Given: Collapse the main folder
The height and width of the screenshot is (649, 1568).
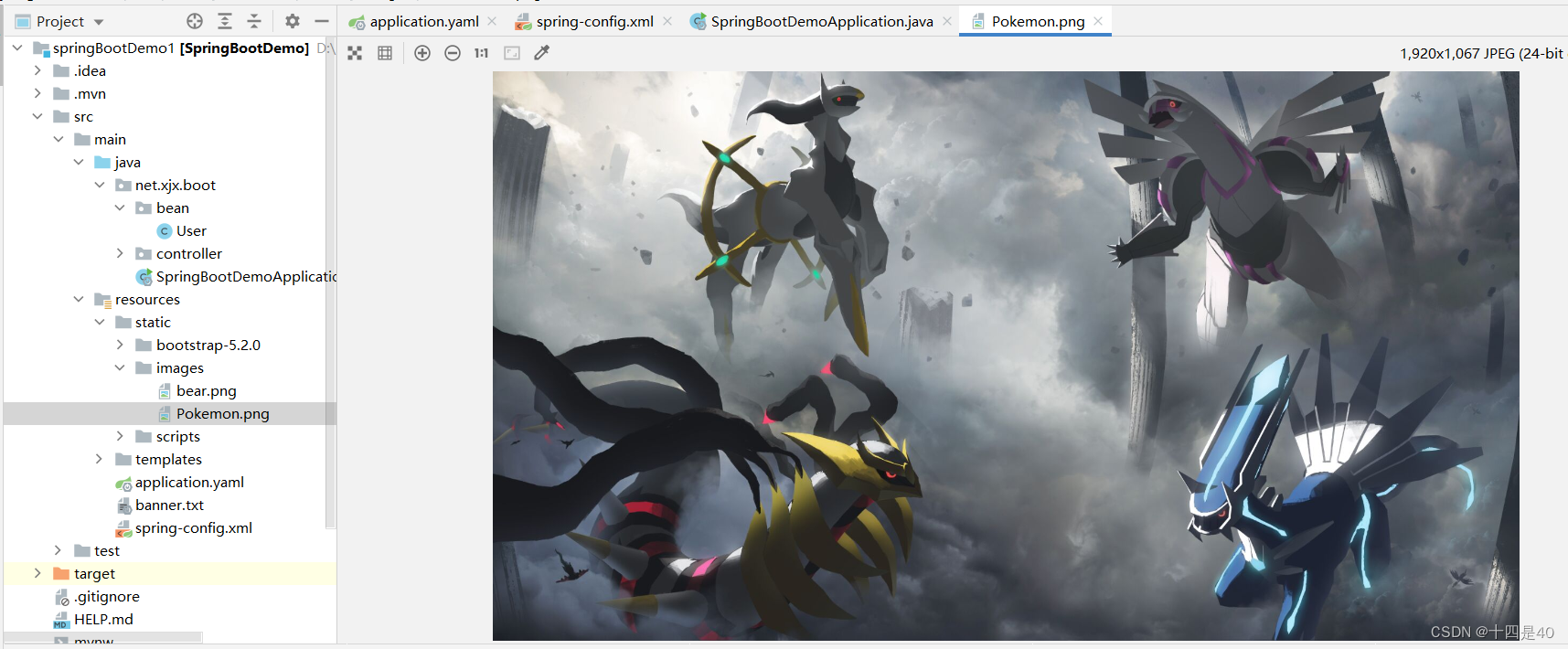Looking at the screenshot, I should pos(59,139).
